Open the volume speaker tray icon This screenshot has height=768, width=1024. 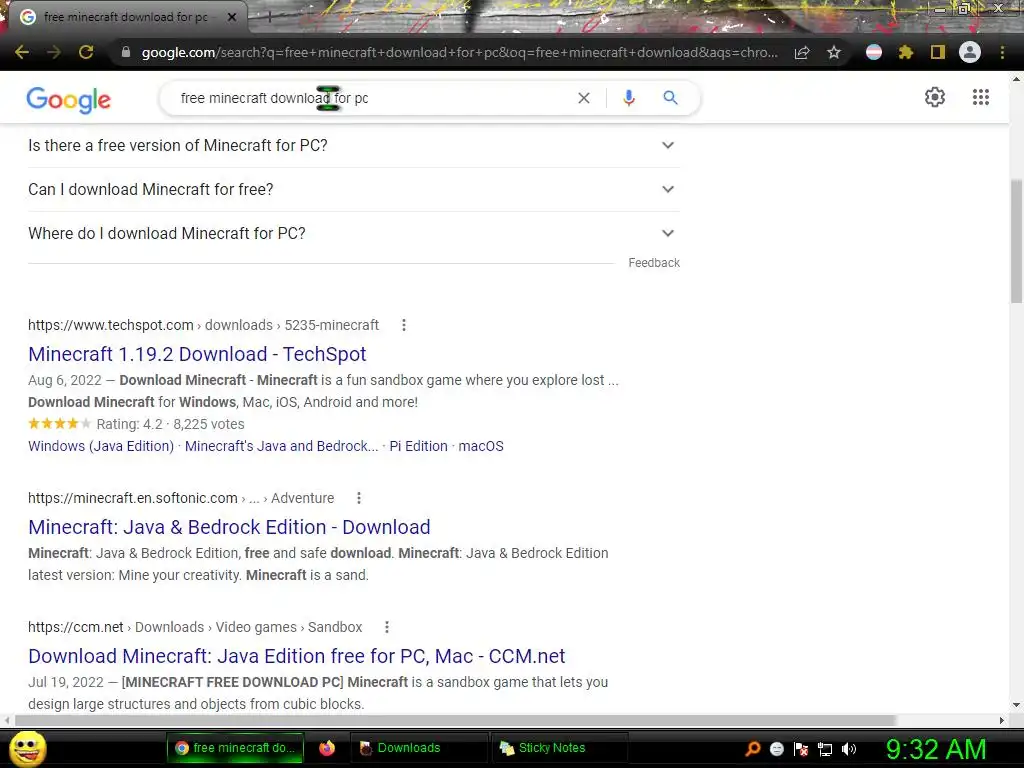[849, 749]
